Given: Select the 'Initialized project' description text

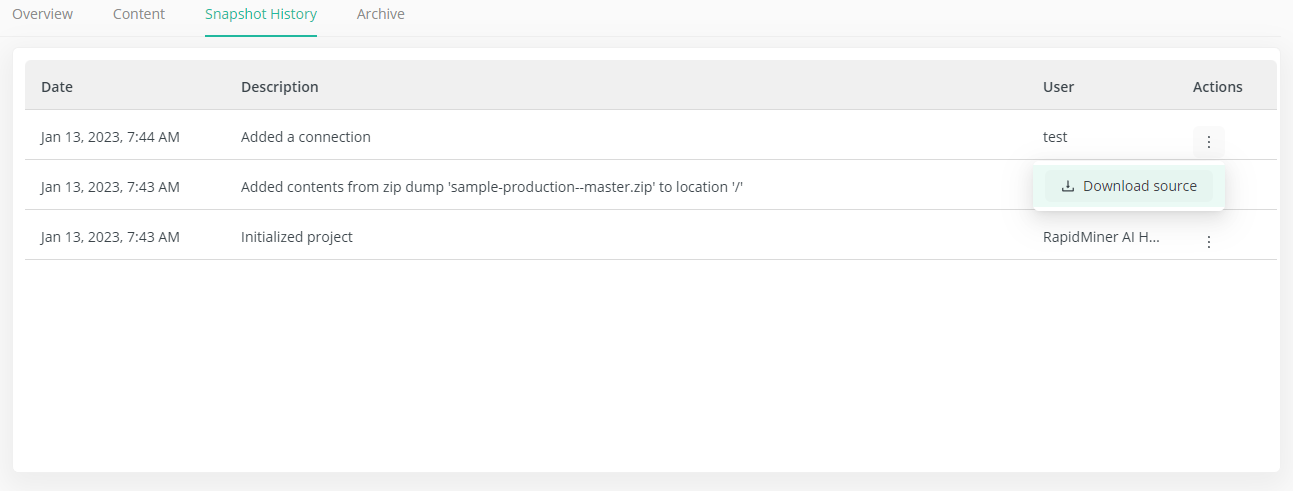Looking at the screenshot, I should [x=297, y=237].
